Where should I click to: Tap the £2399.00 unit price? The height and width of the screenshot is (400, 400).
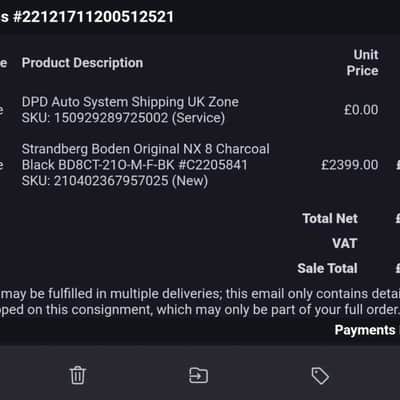coord(350,165)
